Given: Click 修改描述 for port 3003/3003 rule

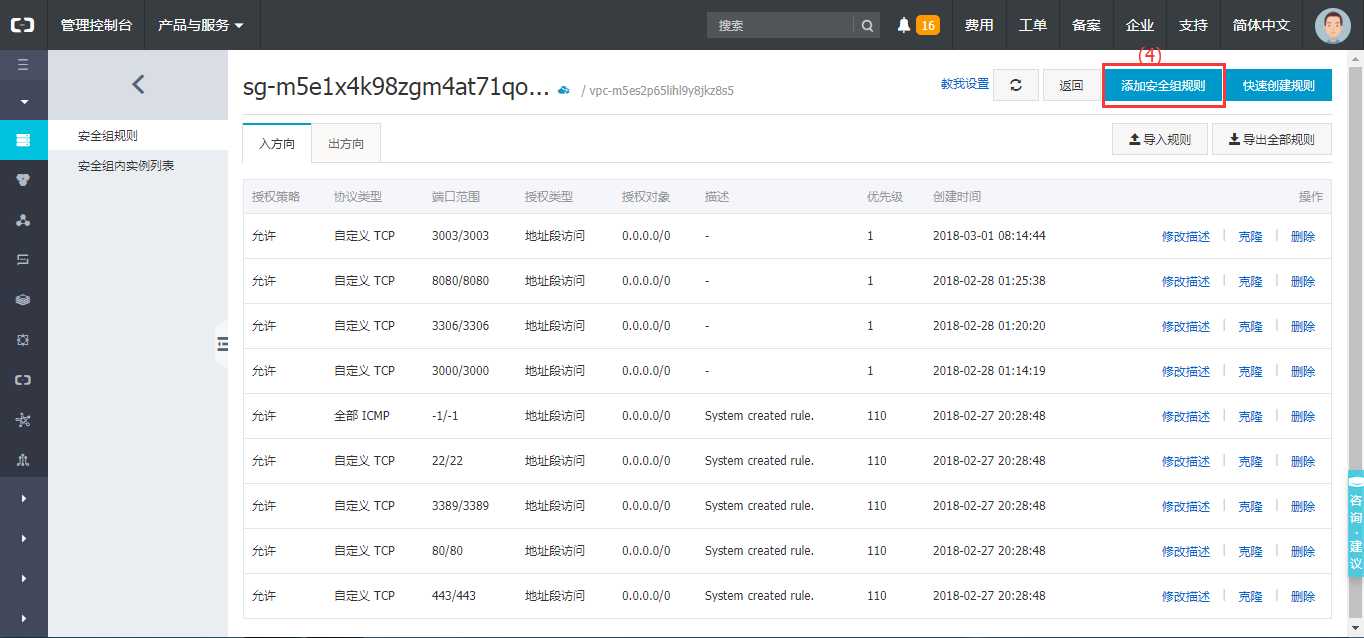Looking at the screenshot, I should [x=1186, y=237].
